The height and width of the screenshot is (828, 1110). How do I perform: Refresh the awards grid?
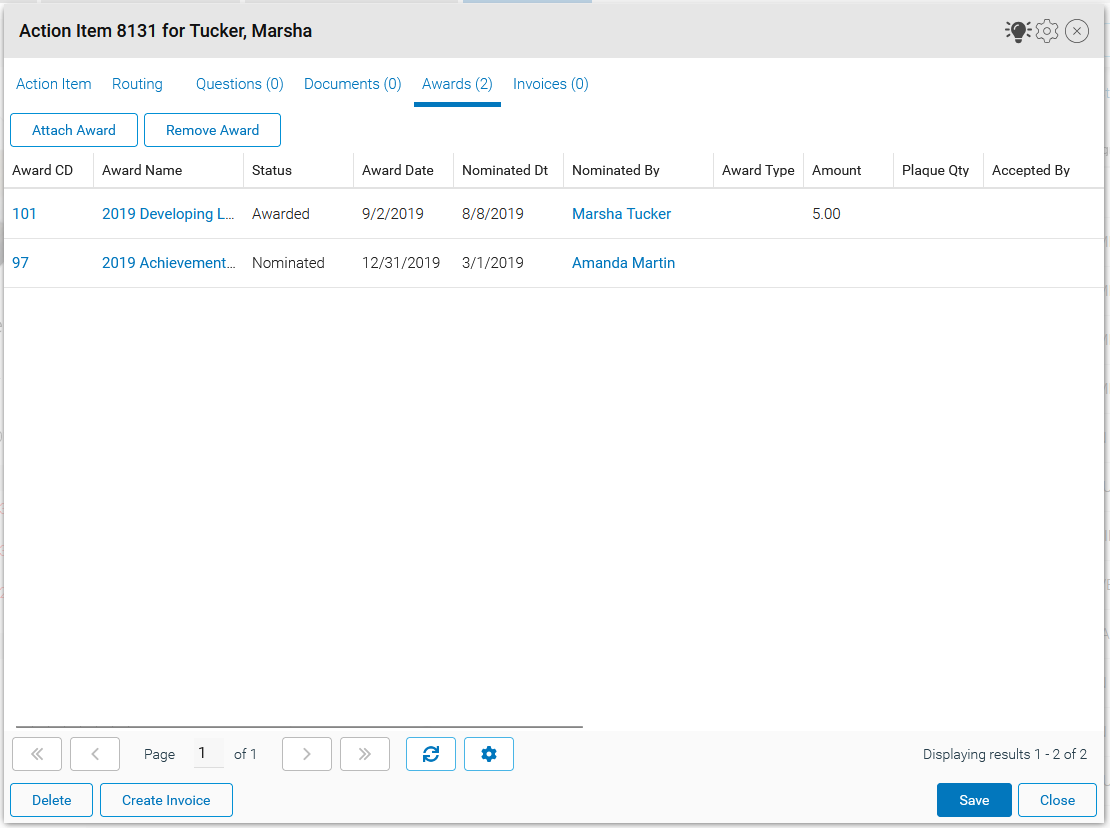pyautogui.click(x=430, y=754)
